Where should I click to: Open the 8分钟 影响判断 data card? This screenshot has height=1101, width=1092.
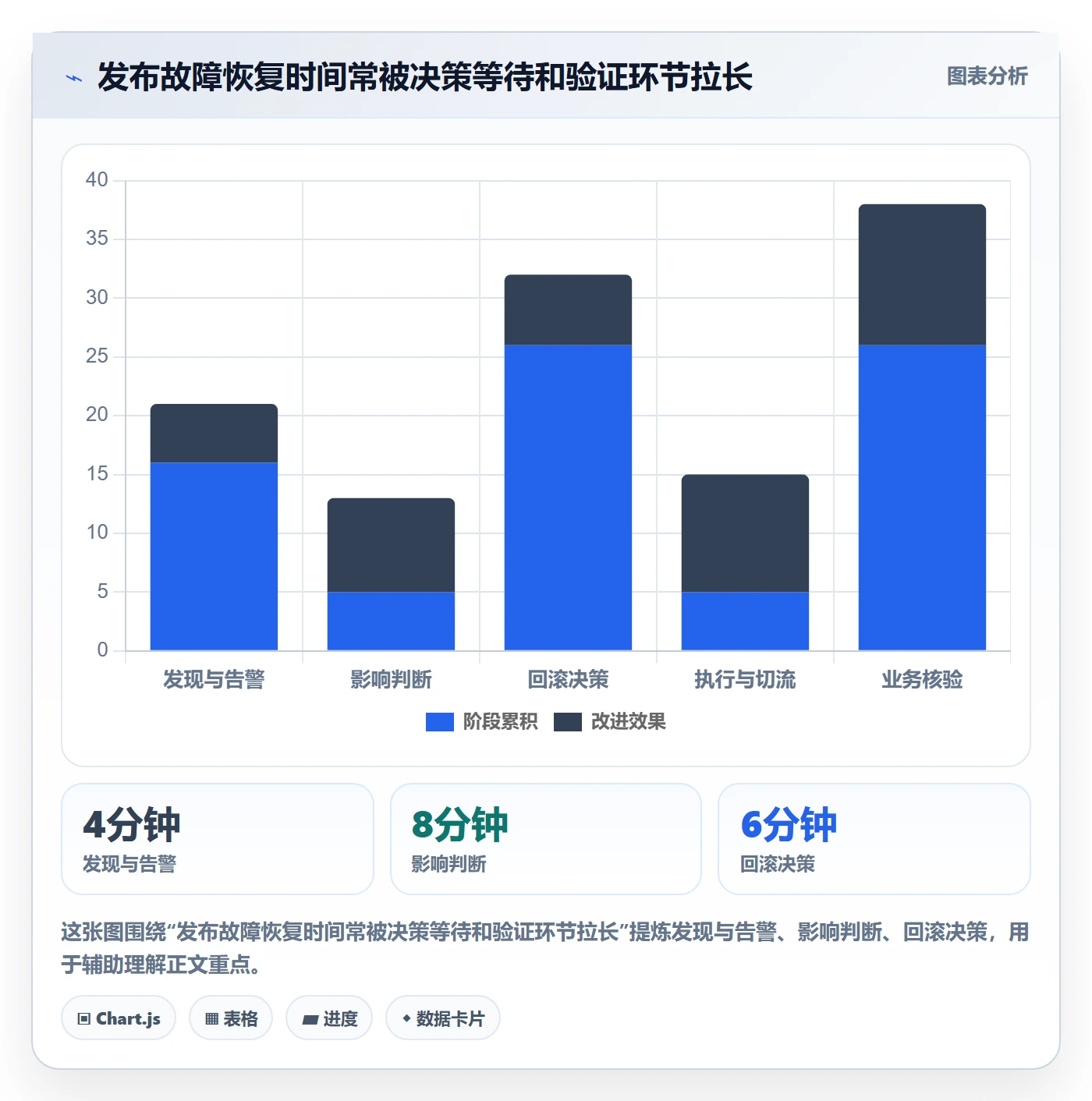546,839
